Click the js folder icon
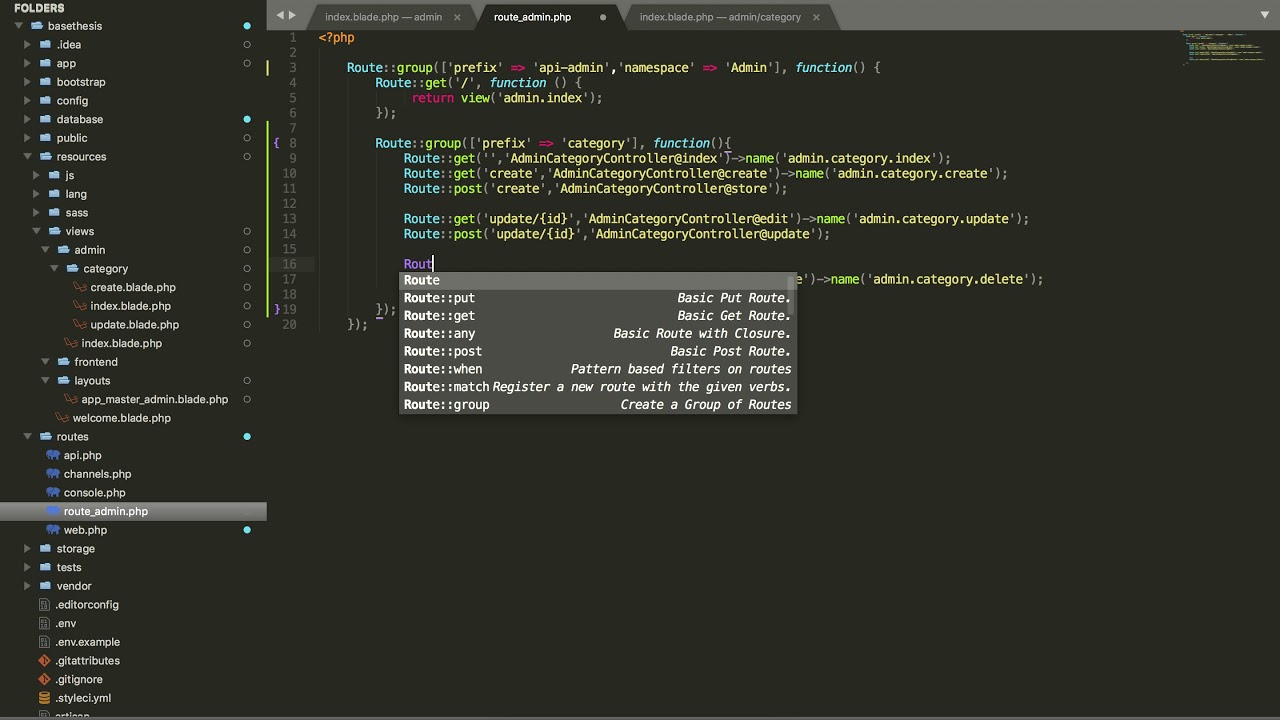The width and height of the screenshot is (1280, 720). [54, 175]
